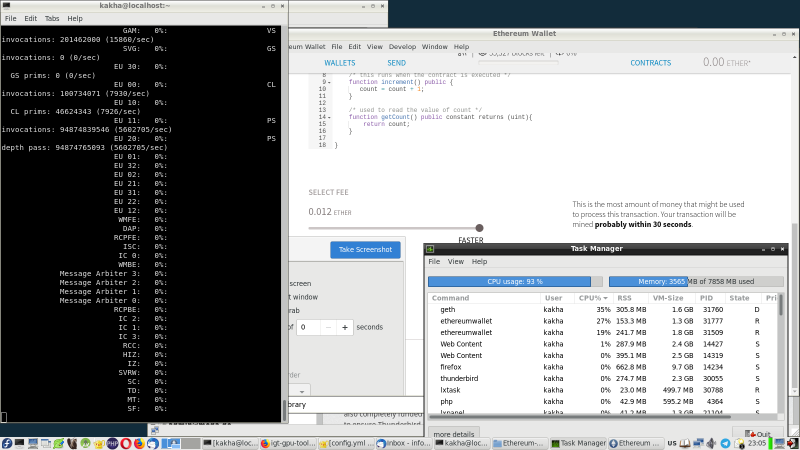Open config.yml editor from taskbar
800x450 pixels.
point(346,443)
